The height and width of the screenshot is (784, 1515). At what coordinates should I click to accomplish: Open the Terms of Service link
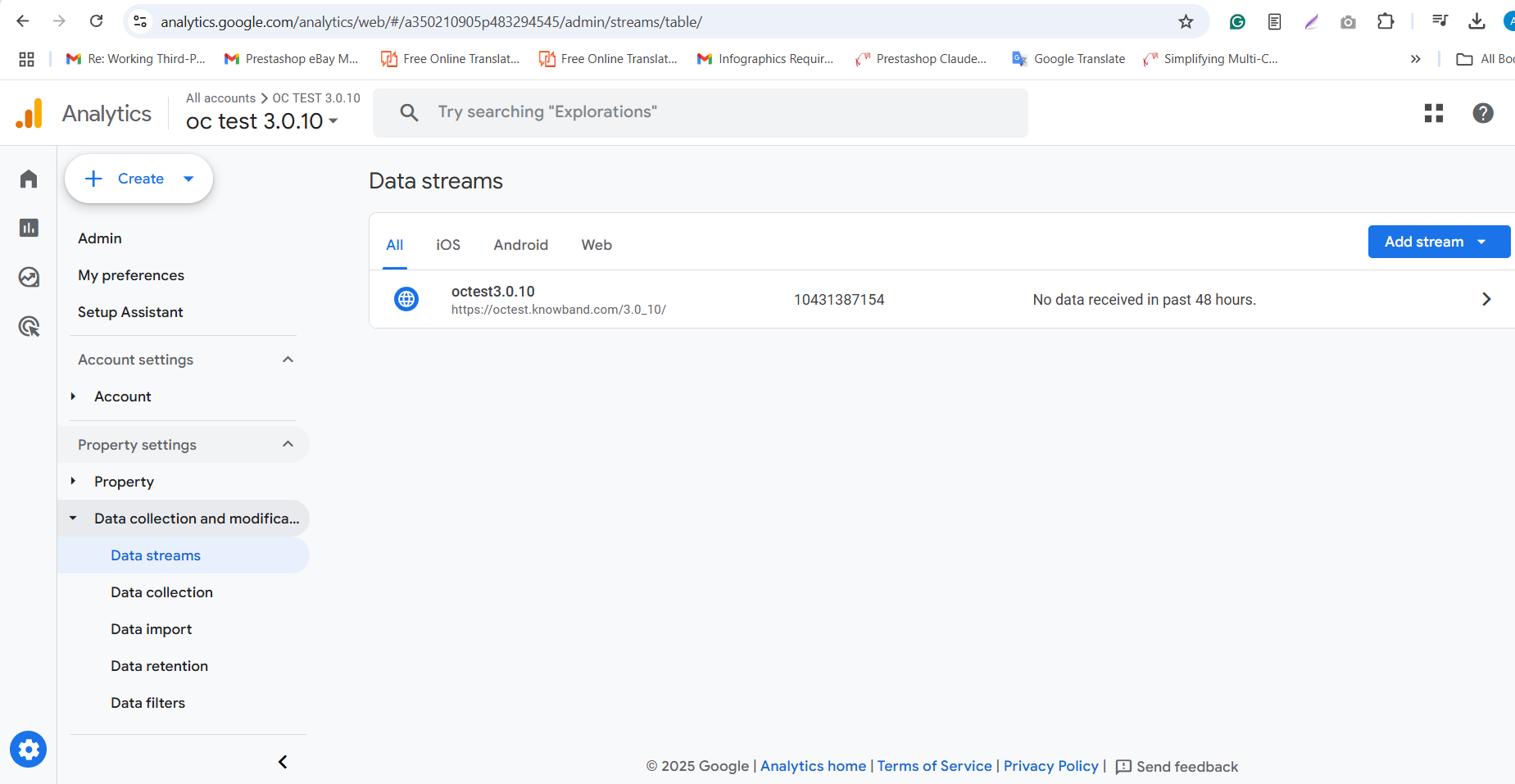click(x=934, y=766)
